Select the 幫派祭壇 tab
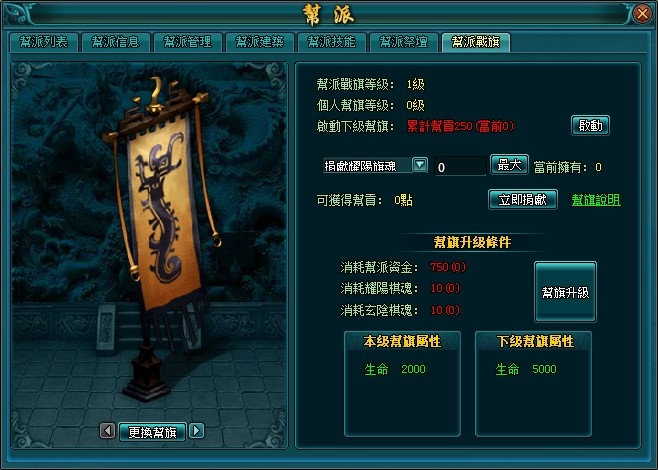The height and width of the screenshot is (470, 658). (x=404, y=42)
